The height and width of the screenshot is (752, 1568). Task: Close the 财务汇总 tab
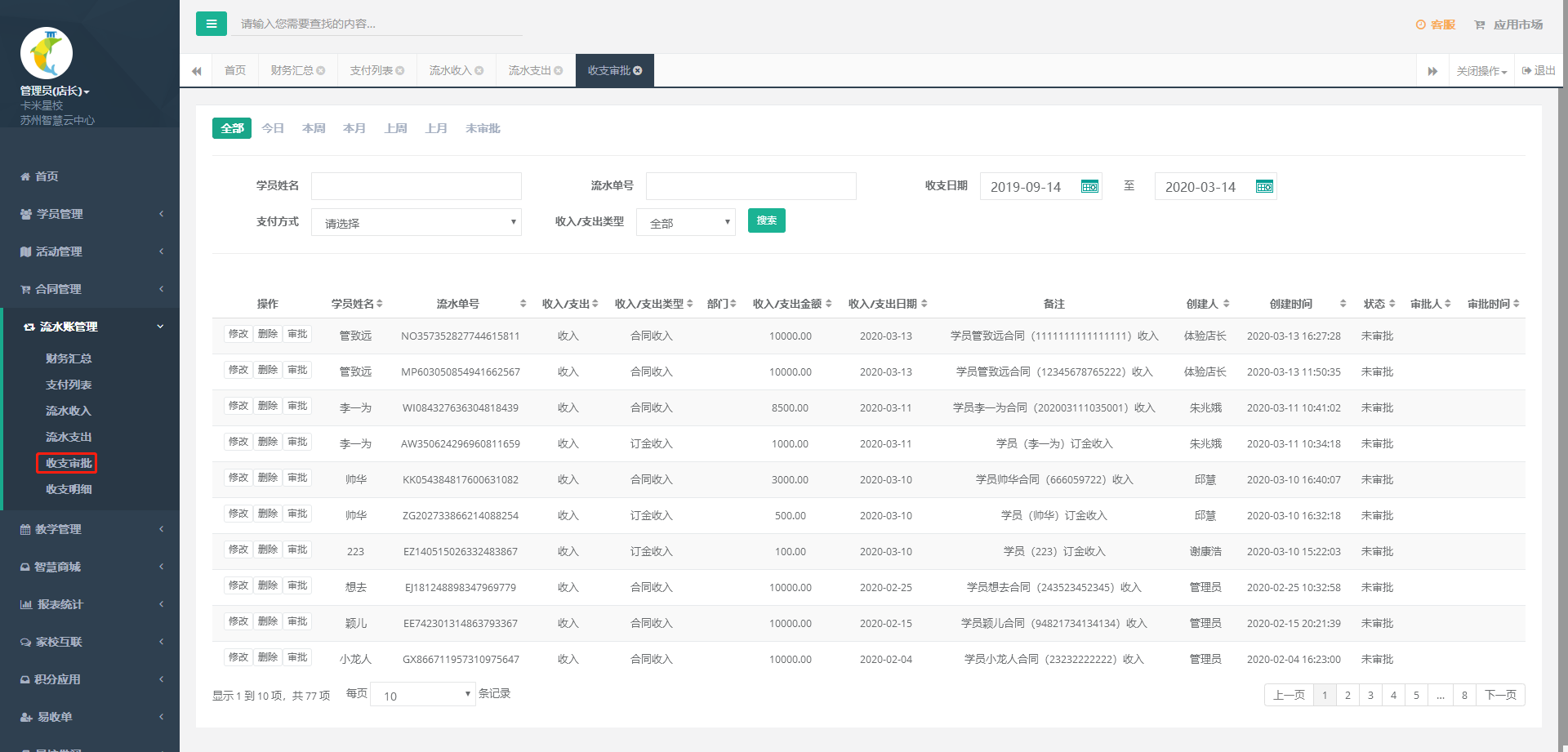[x=321, y=71]
